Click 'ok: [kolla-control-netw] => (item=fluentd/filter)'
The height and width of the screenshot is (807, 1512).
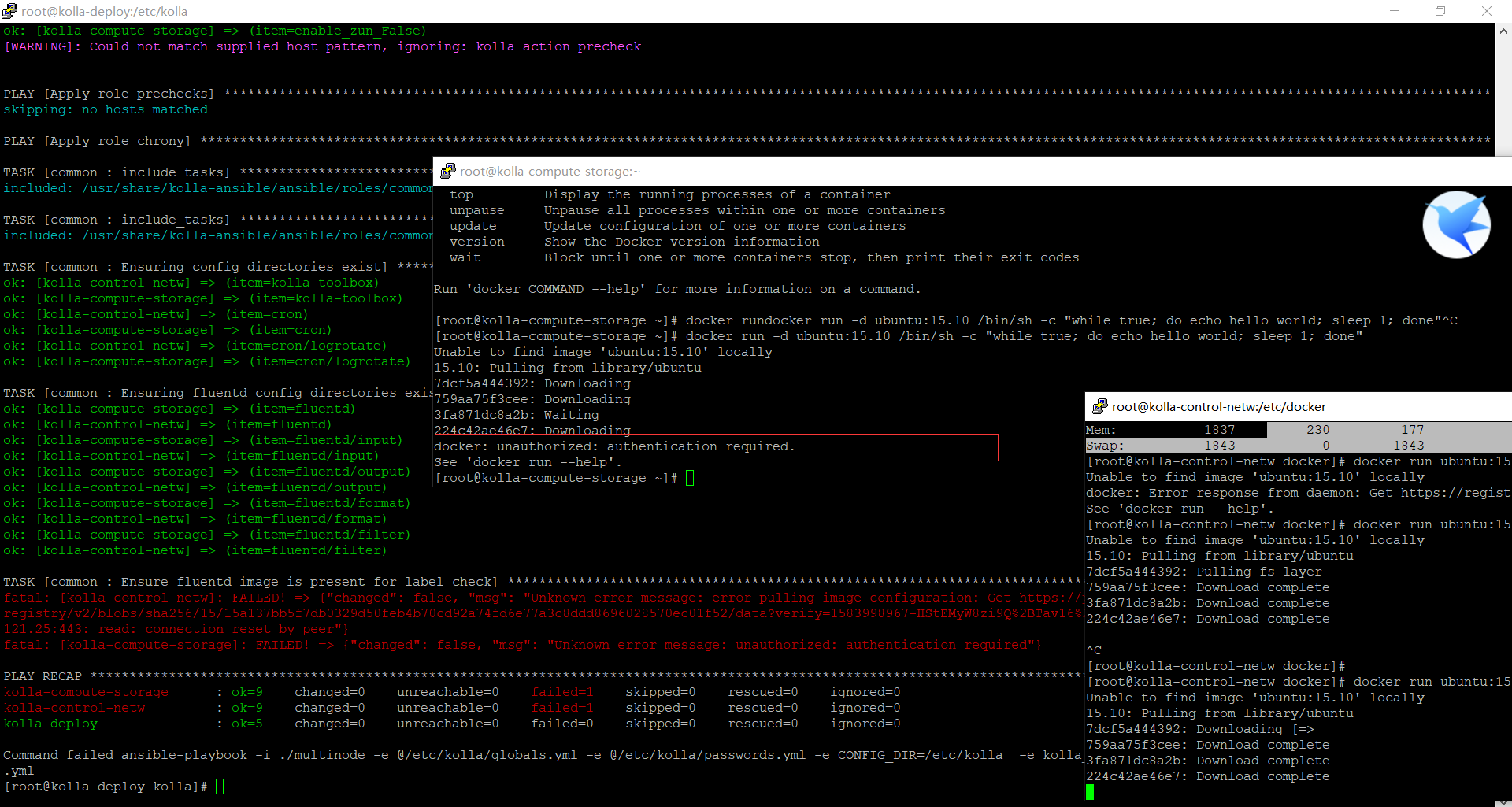coord(195,550)
